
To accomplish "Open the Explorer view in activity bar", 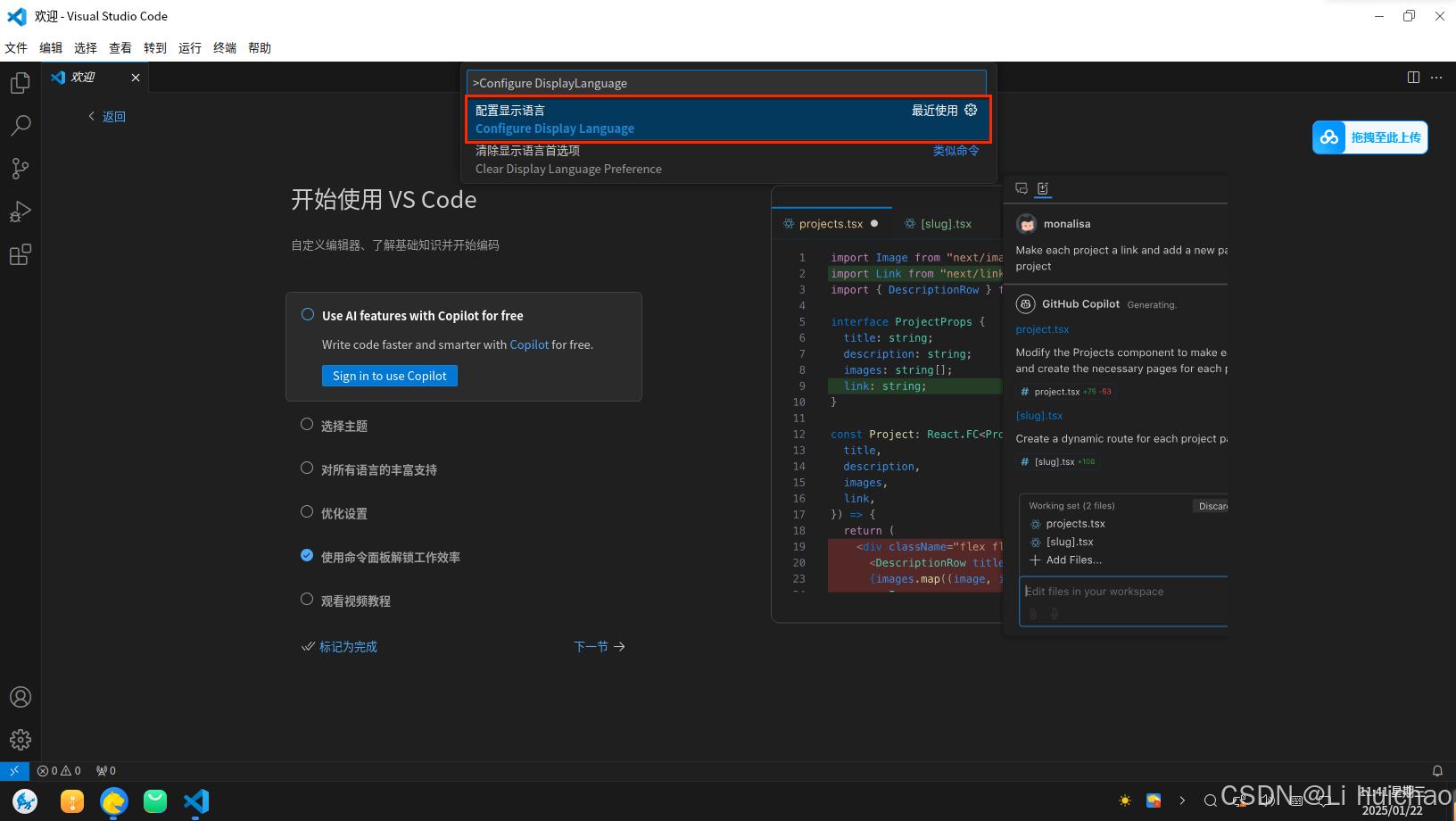I will coord(21,83).
